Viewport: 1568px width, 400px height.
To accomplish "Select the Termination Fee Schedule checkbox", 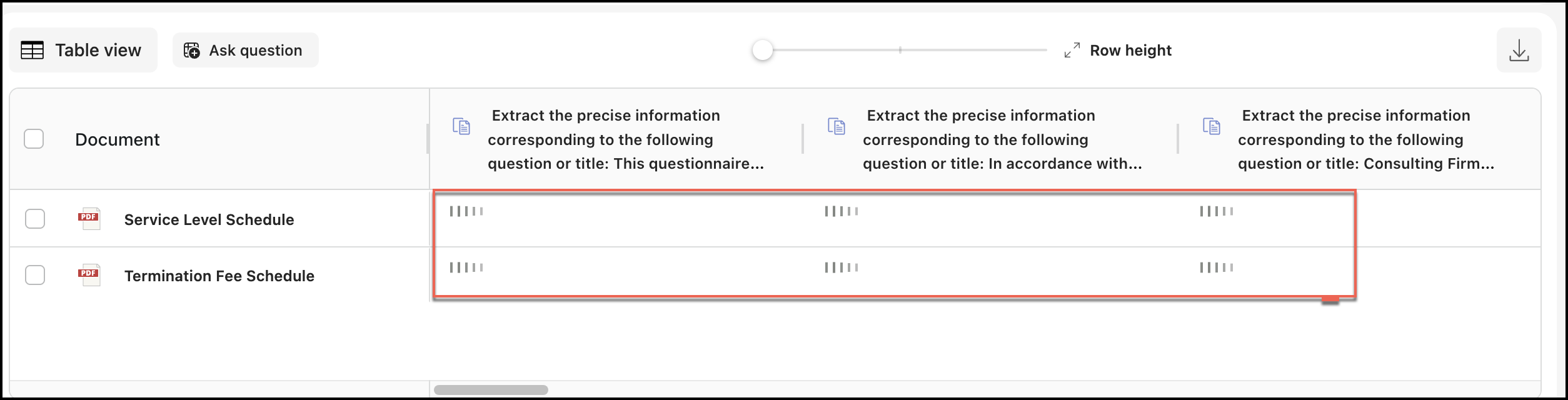I will point(35,275).
